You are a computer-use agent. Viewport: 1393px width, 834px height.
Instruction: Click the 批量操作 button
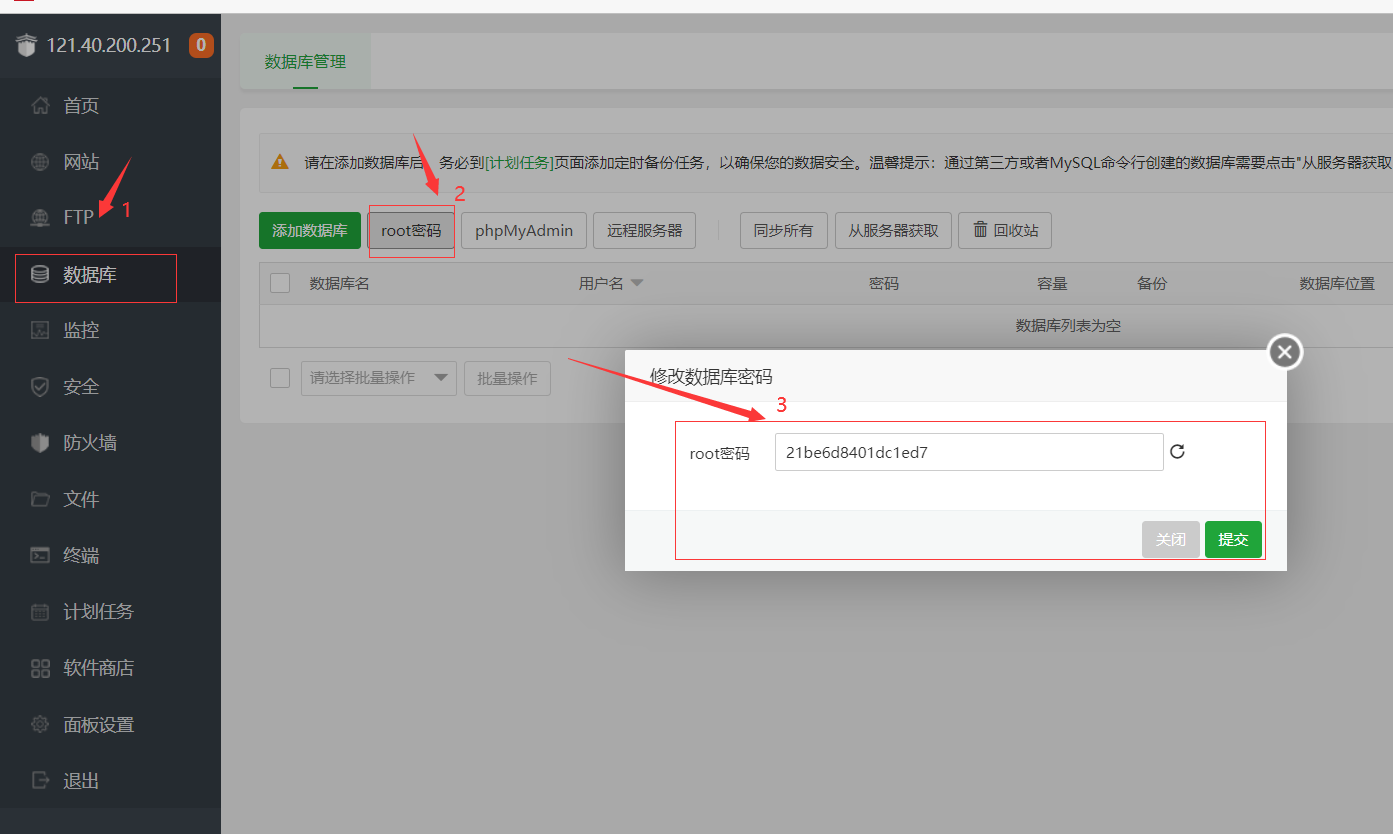pos(507,378)
